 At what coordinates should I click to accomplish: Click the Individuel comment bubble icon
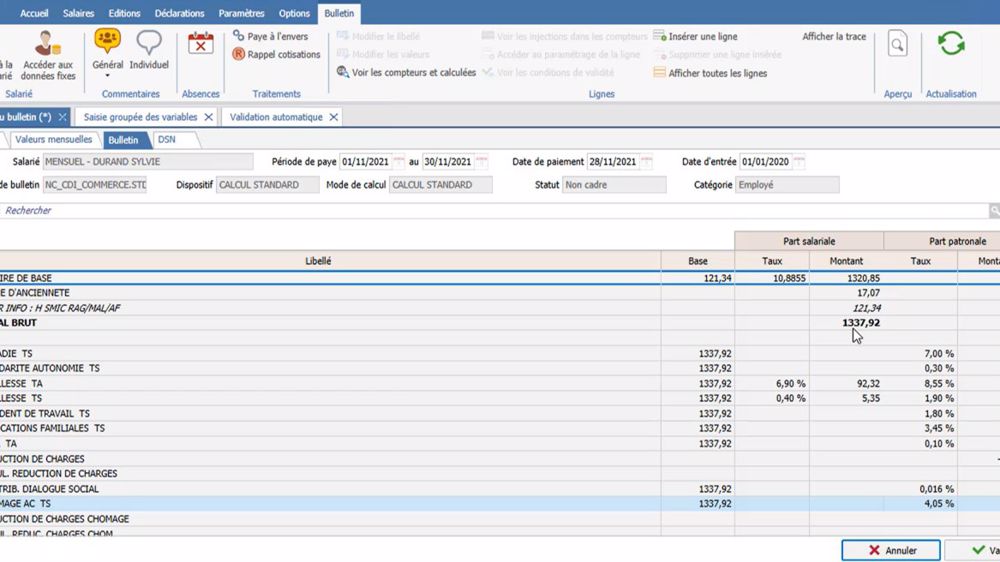149,42
